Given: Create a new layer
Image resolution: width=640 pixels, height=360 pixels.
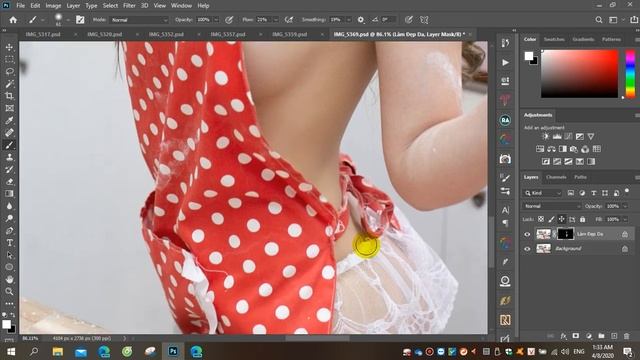Looking at the screenshot, I should pos(614,336).
